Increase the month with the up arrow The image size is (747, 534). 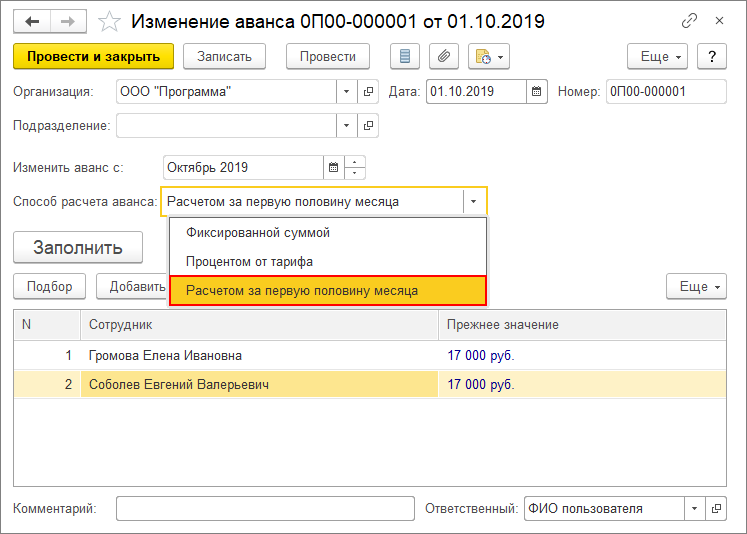pyautogui.click(x=354, y=162)
